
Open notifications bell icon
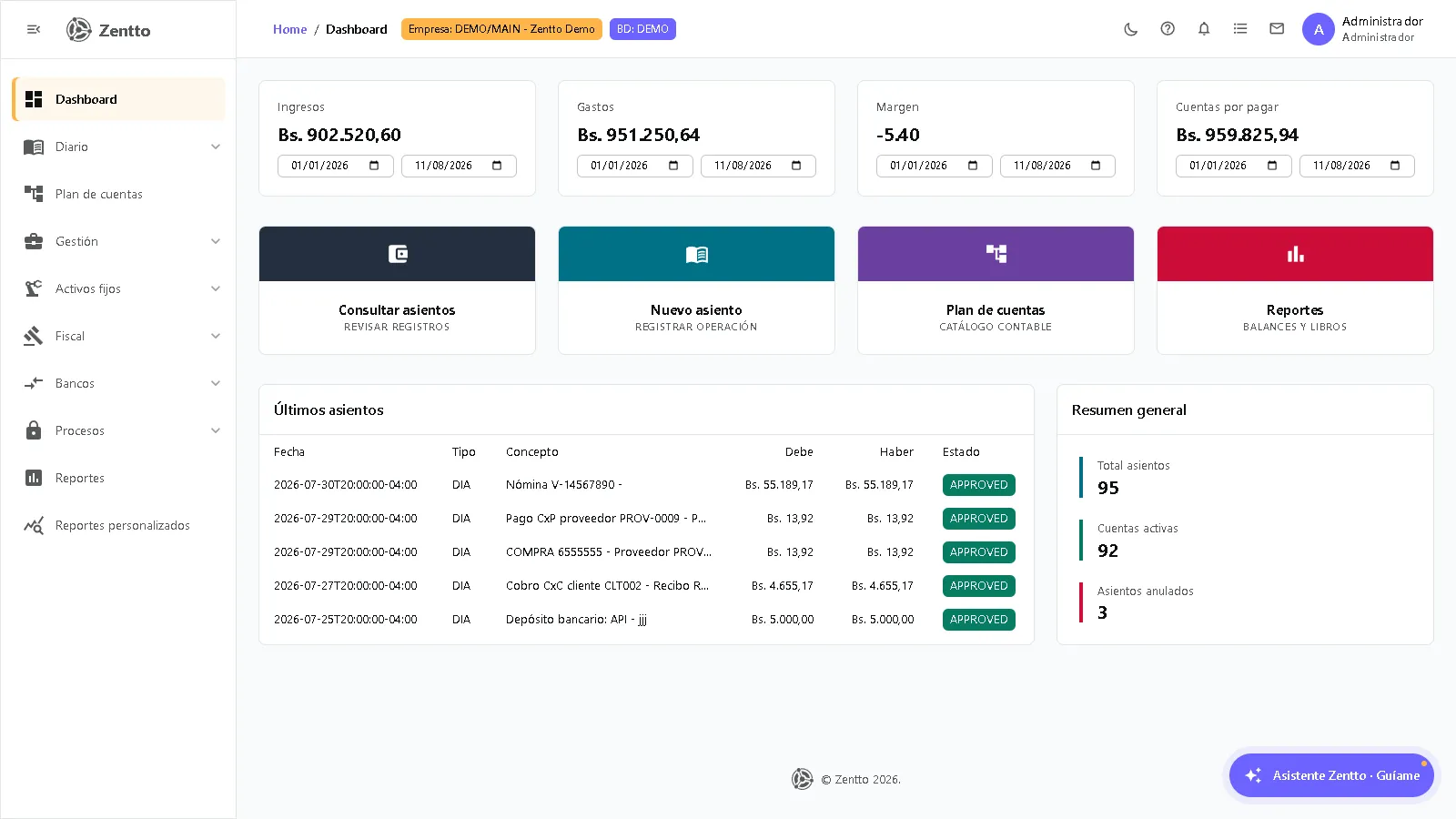click(x=1204, y=29)
